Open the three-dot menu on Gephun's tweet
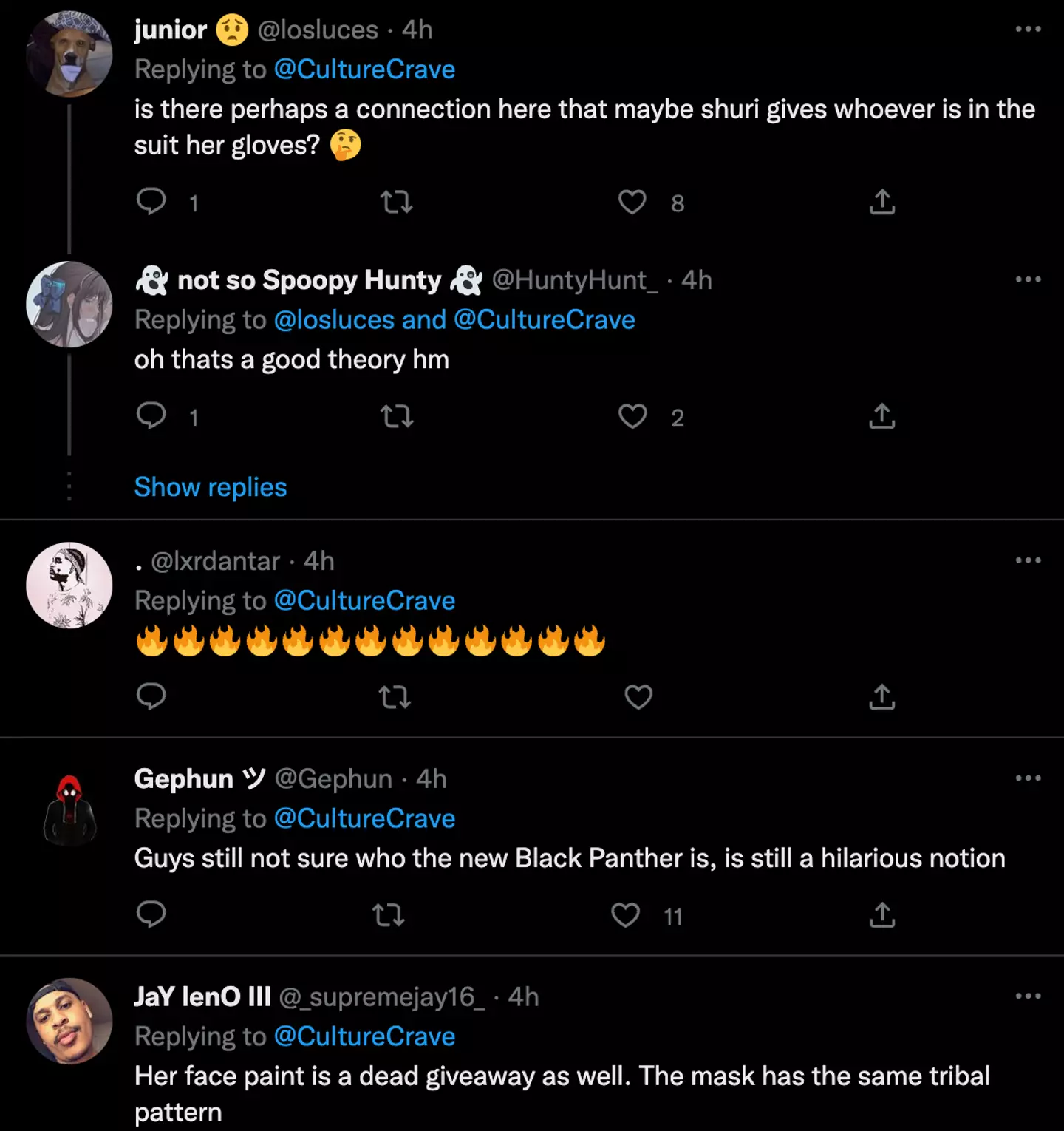This screenshot has height=1131, width=1064. [x=1027, y=777]
